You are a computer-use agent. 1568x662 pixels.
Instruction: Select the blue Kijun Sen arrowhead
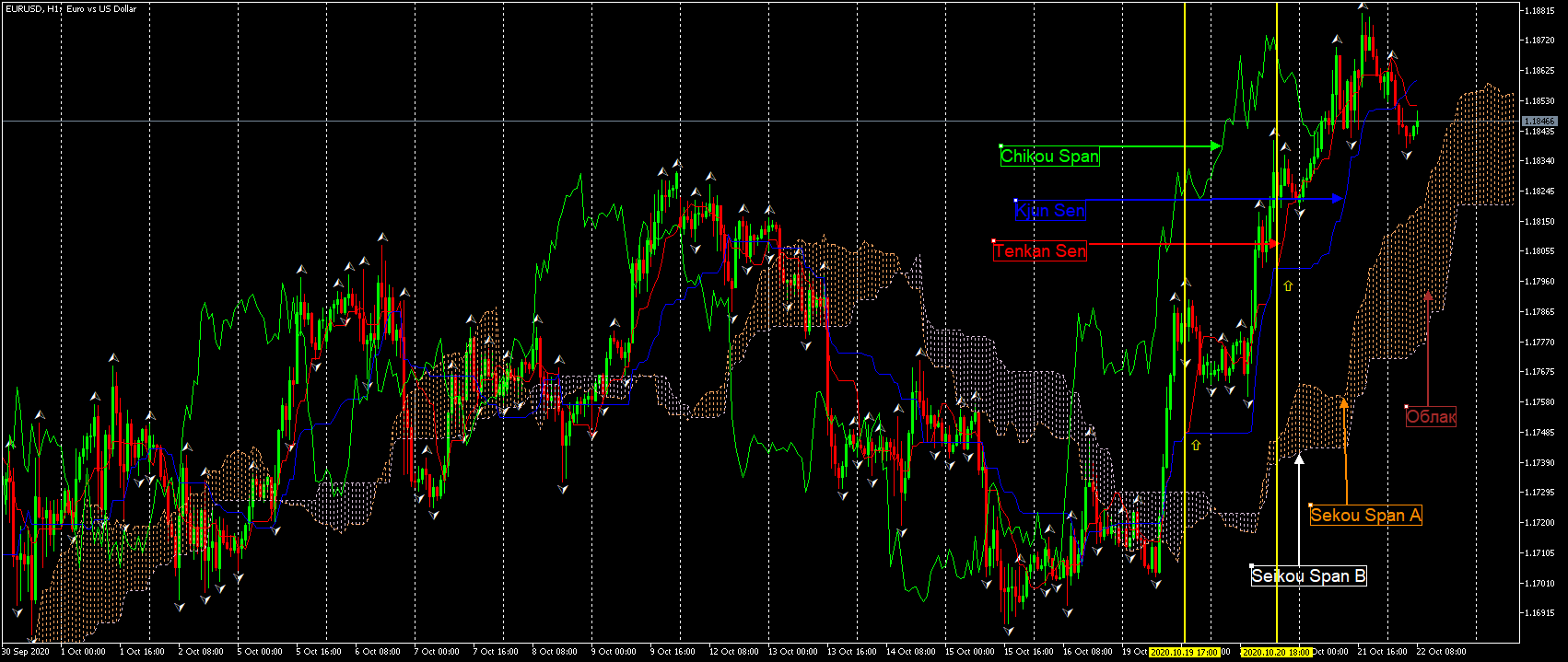[1337, 199]
